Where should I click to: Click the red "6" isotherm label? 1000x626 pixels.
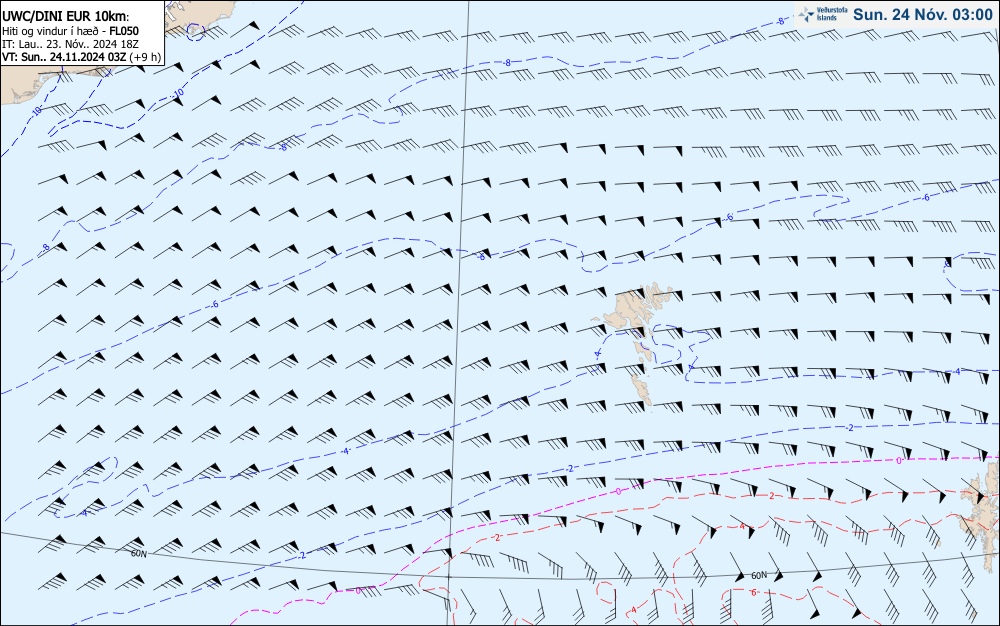coord(753,592)
